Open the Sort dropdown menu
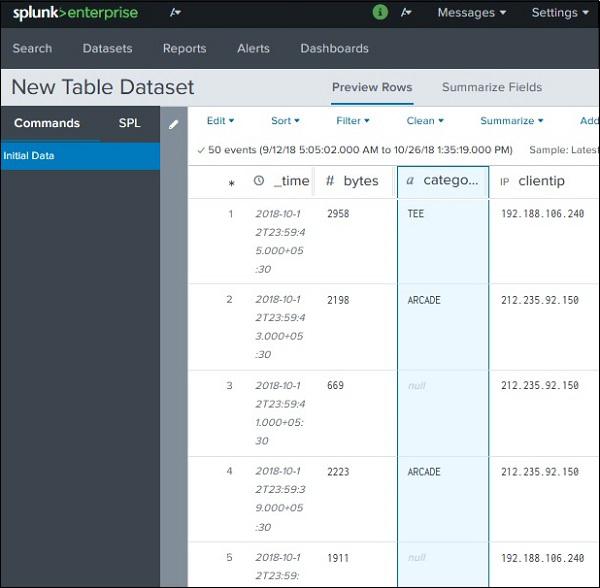 point(285,121)
